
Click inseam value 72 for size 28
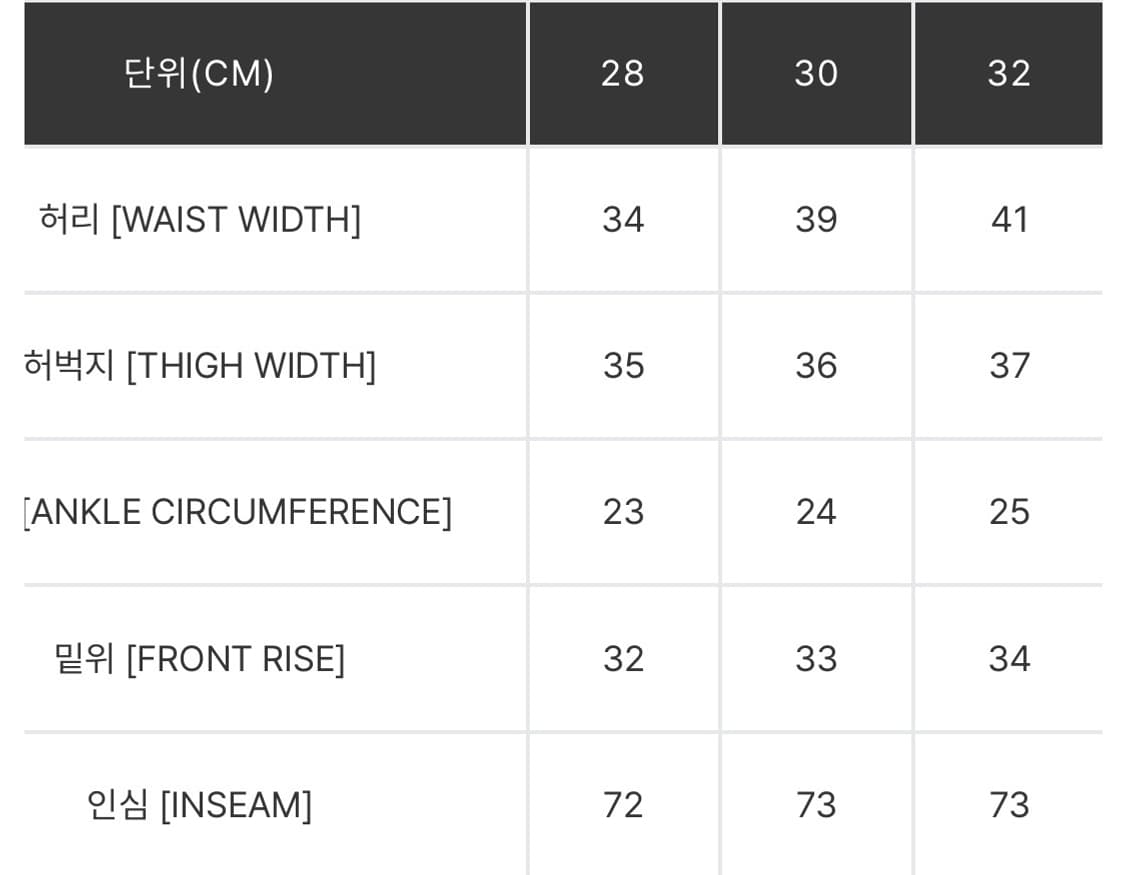pos(623,805)
